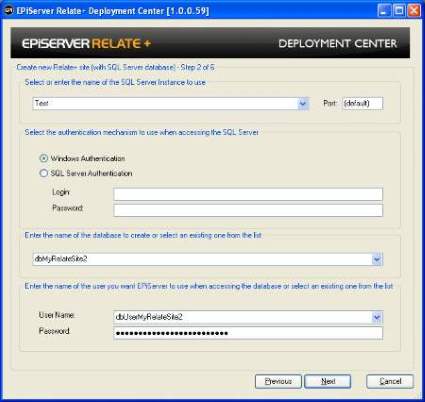Click the 'Port' label
Image resolution: width=425 pixels, height=402 pixels.
pos(330,103)
